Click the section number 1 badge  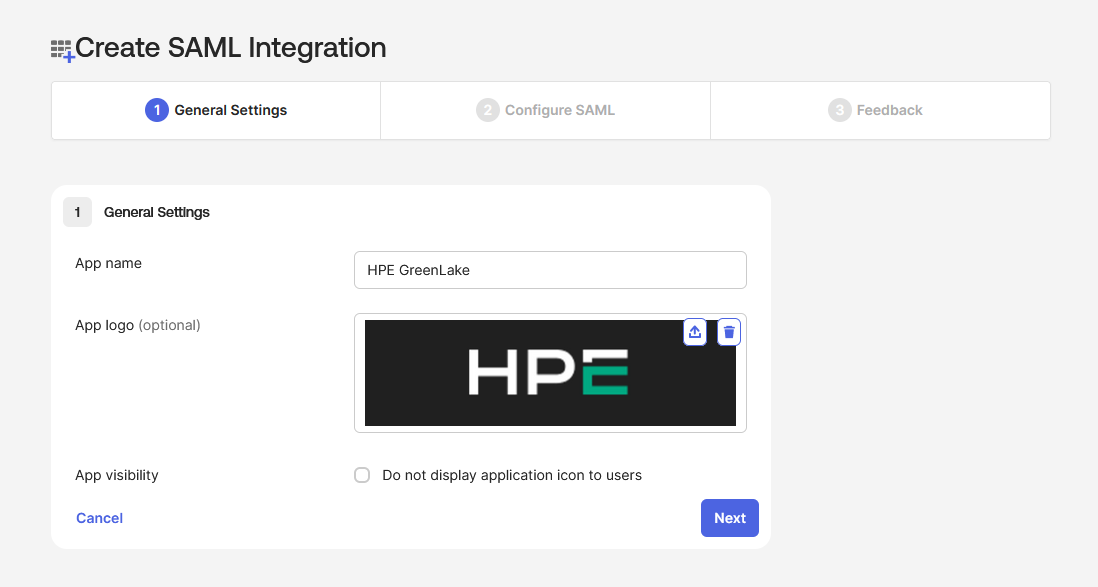click(x=77, y=212)
